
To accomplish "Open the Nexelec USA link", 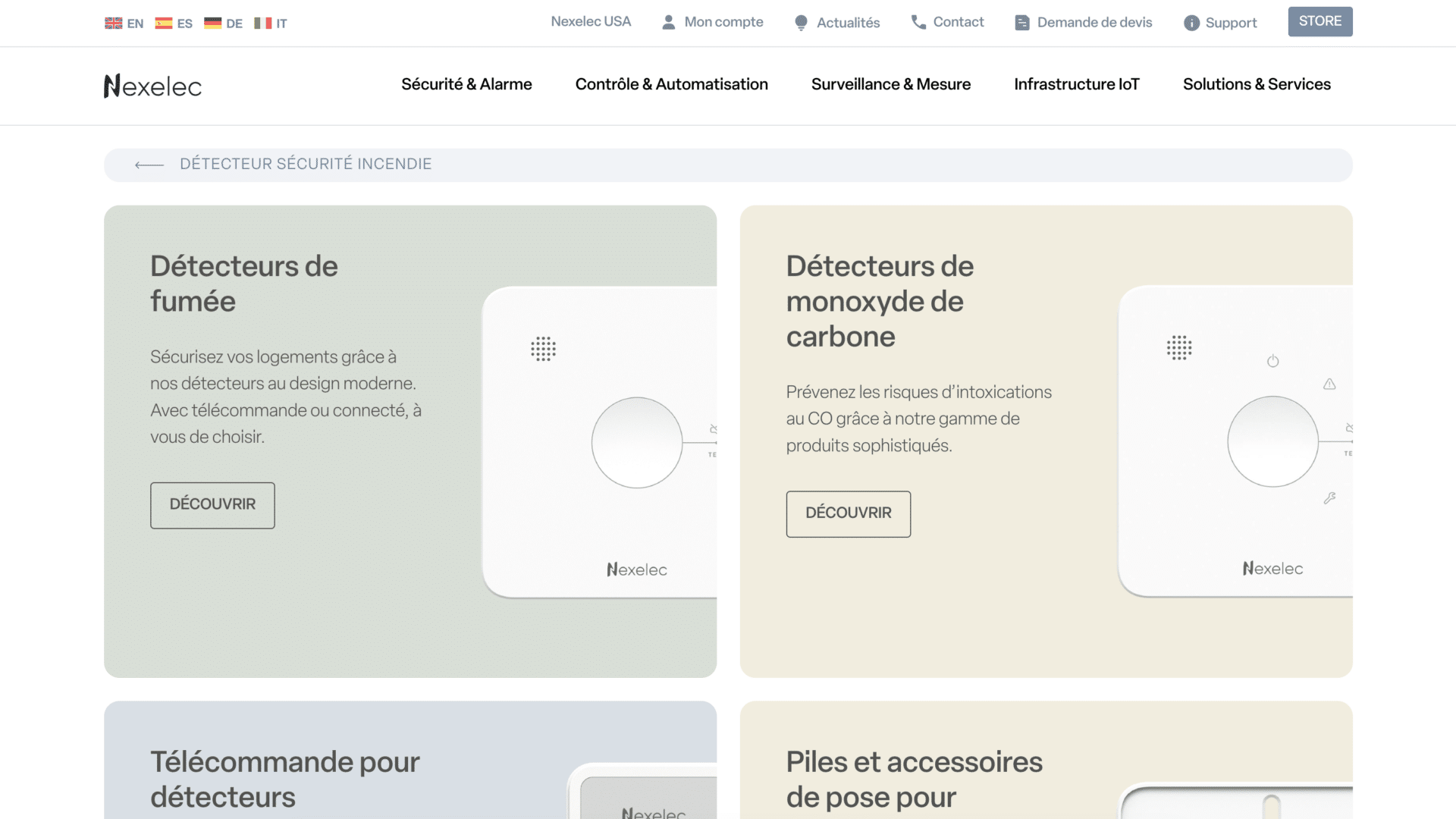I will (591, 22).
